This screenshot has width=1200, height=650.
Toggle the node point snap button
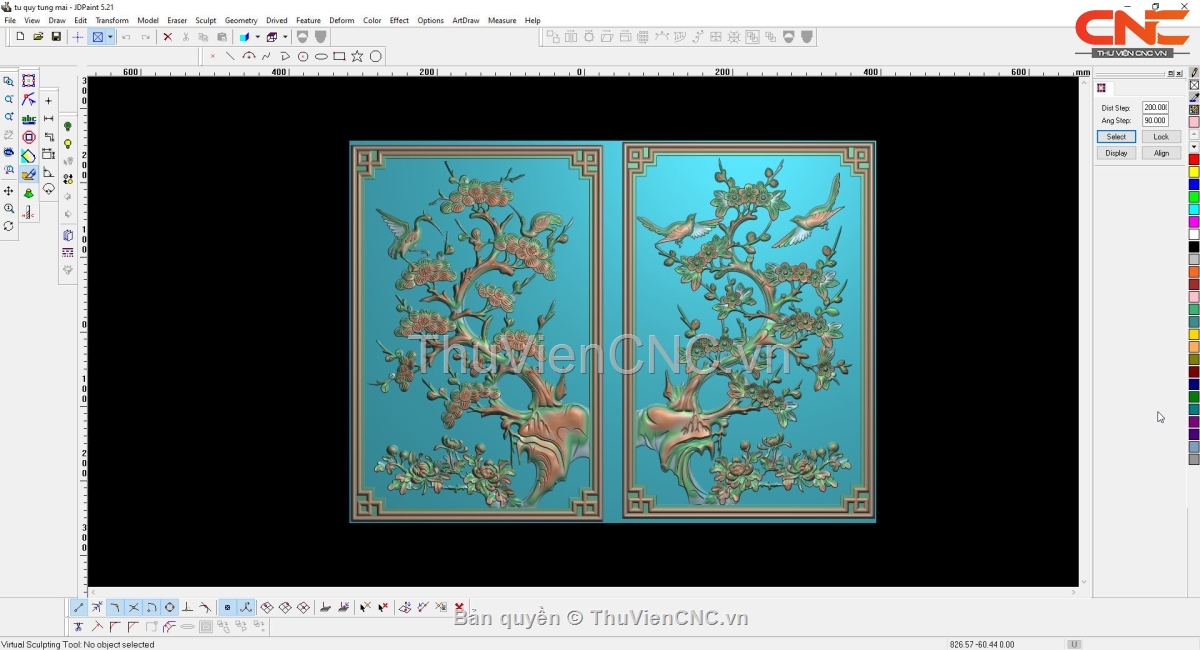(227, 607)
